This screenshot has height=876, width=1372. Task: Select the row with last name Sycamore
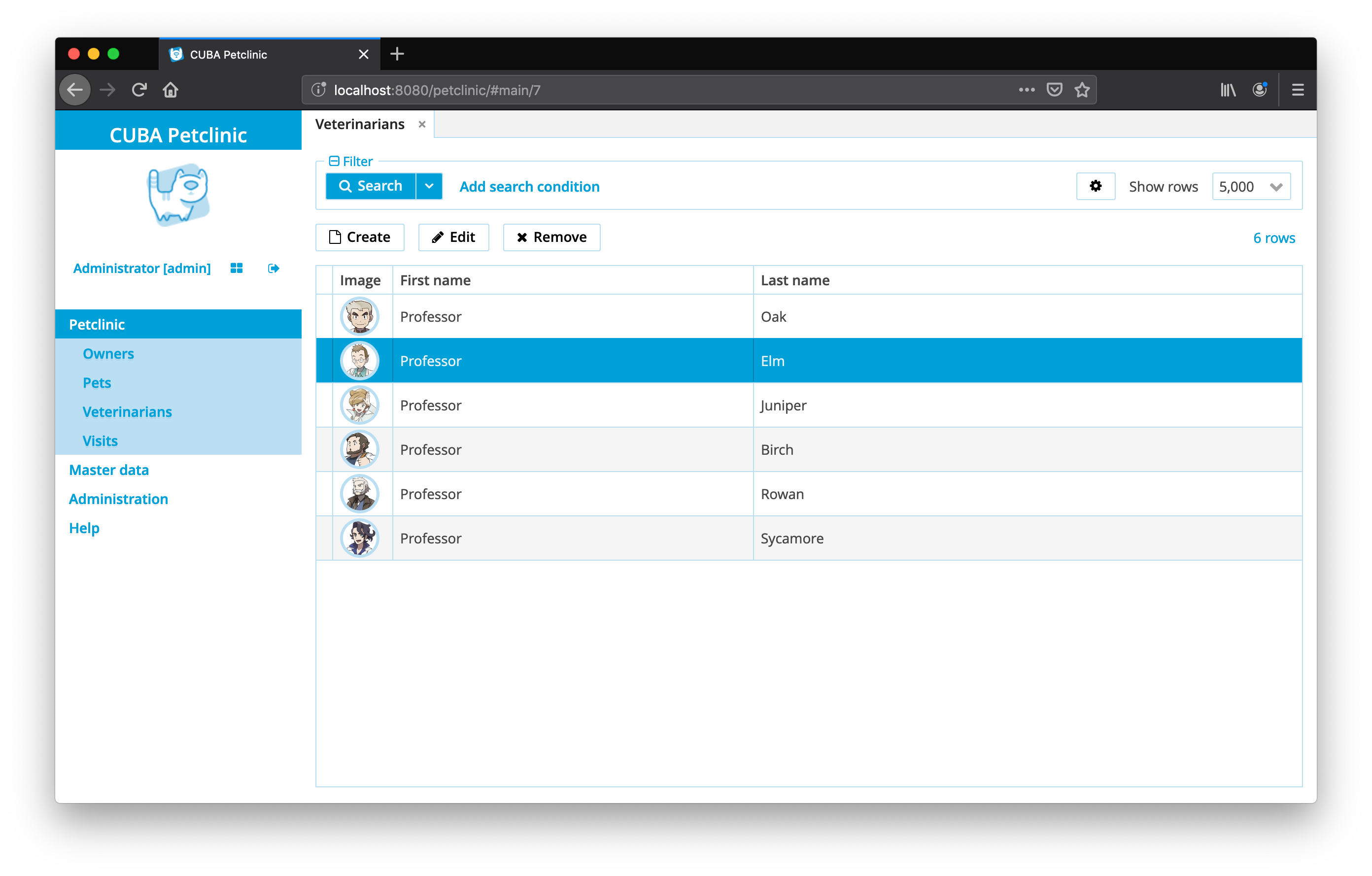coord(809,539)
